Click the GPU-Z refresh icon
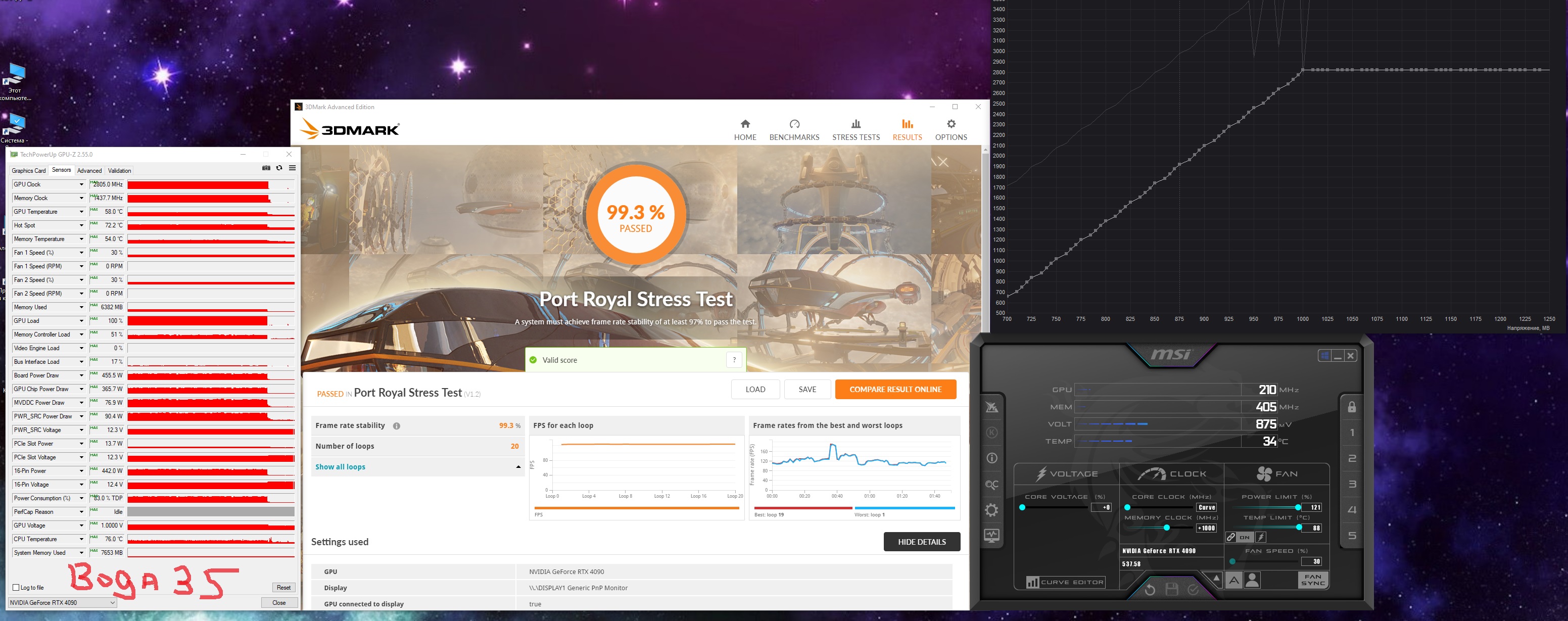This screenshot has width=1568, height=621. tap(279, 168)
